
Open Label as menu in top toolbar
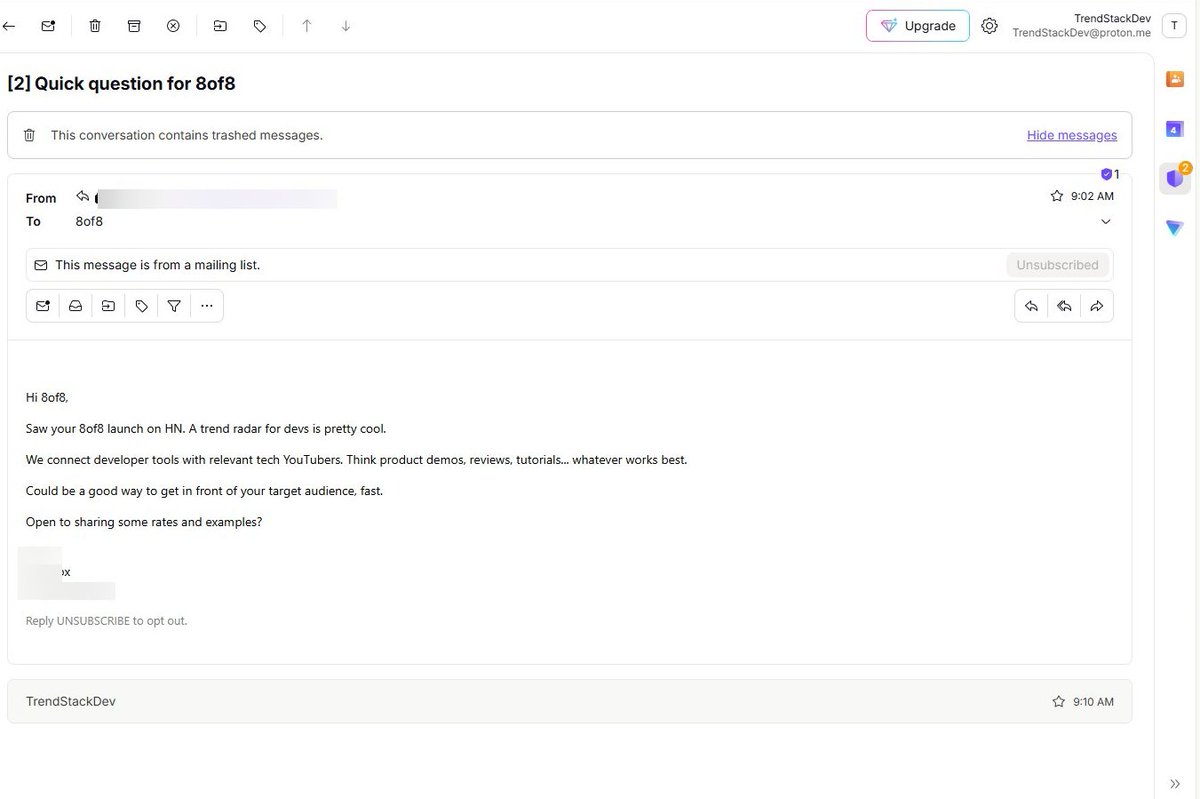coord(260,26)
